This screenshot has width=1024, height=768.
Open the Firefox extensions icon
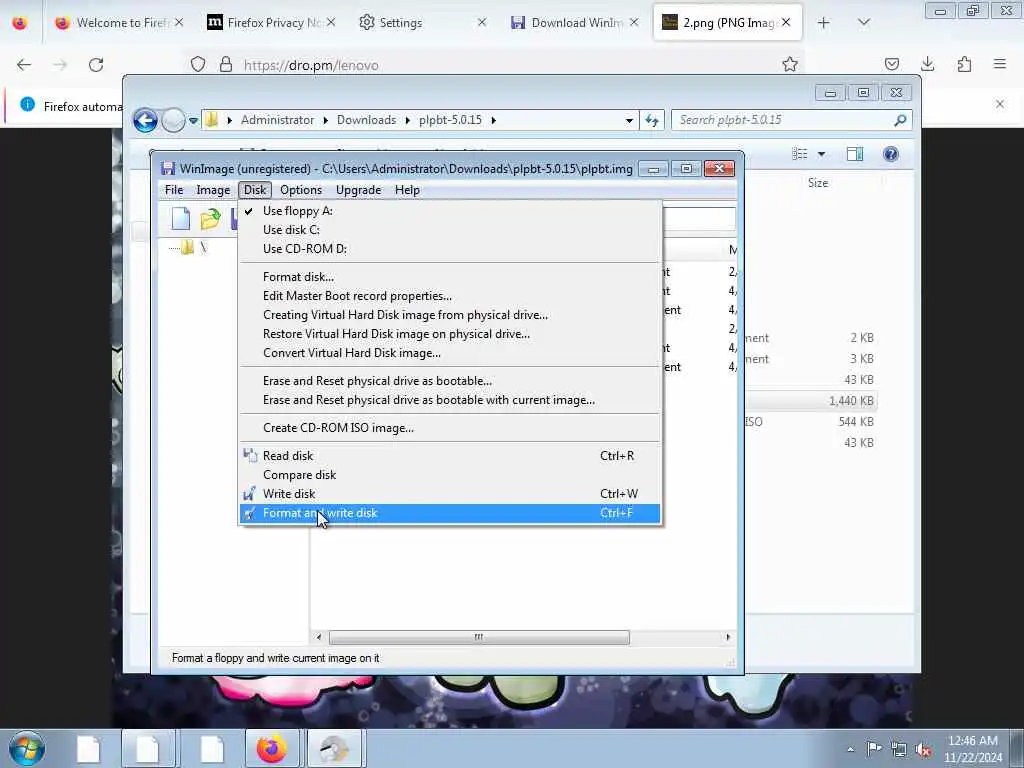tap(964, 64)
